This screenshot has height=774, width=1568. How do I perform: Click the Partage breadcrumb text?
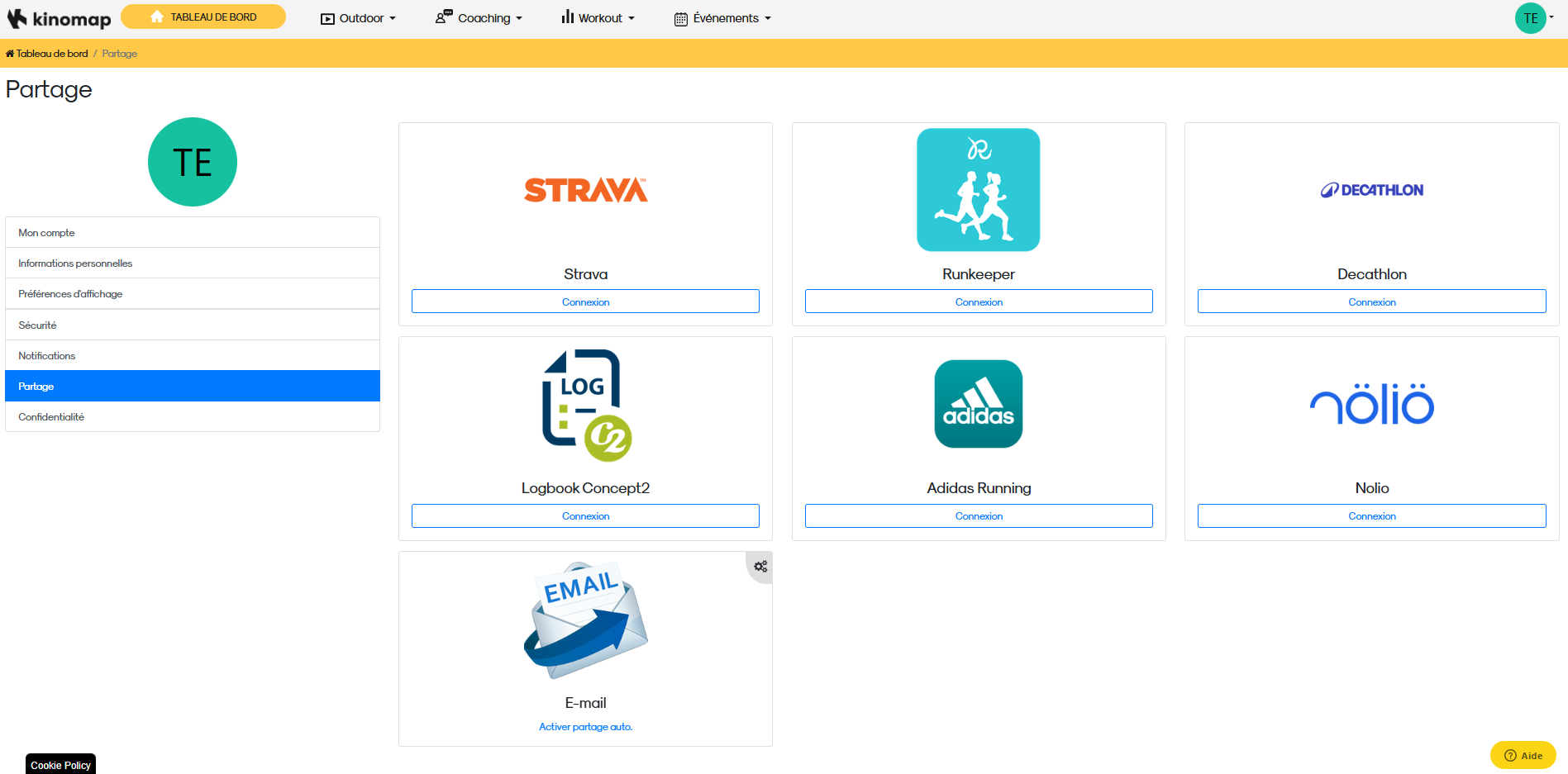pos(120,54)
